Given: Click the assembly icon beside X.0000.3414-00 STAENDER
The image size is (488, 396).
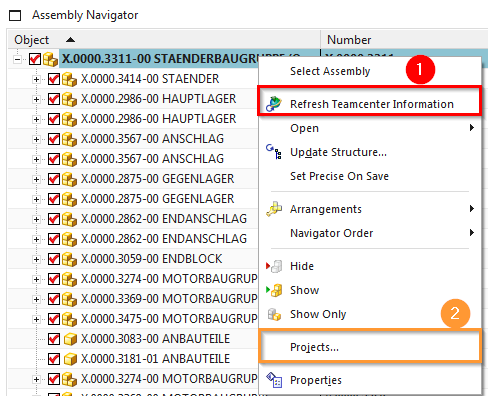Looking at the screenshot, I should click(x=69, y=79).
